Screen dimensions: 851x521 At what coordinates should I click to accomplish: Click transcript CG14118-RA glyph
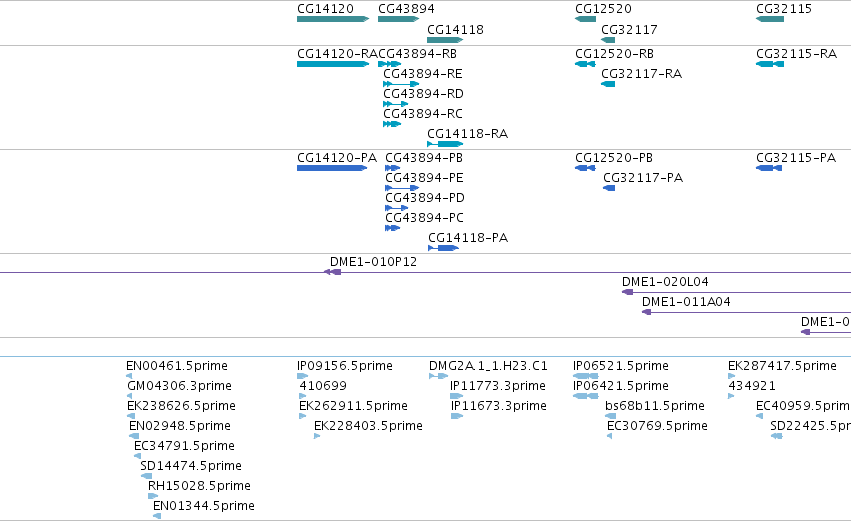[x=445, y=144]
